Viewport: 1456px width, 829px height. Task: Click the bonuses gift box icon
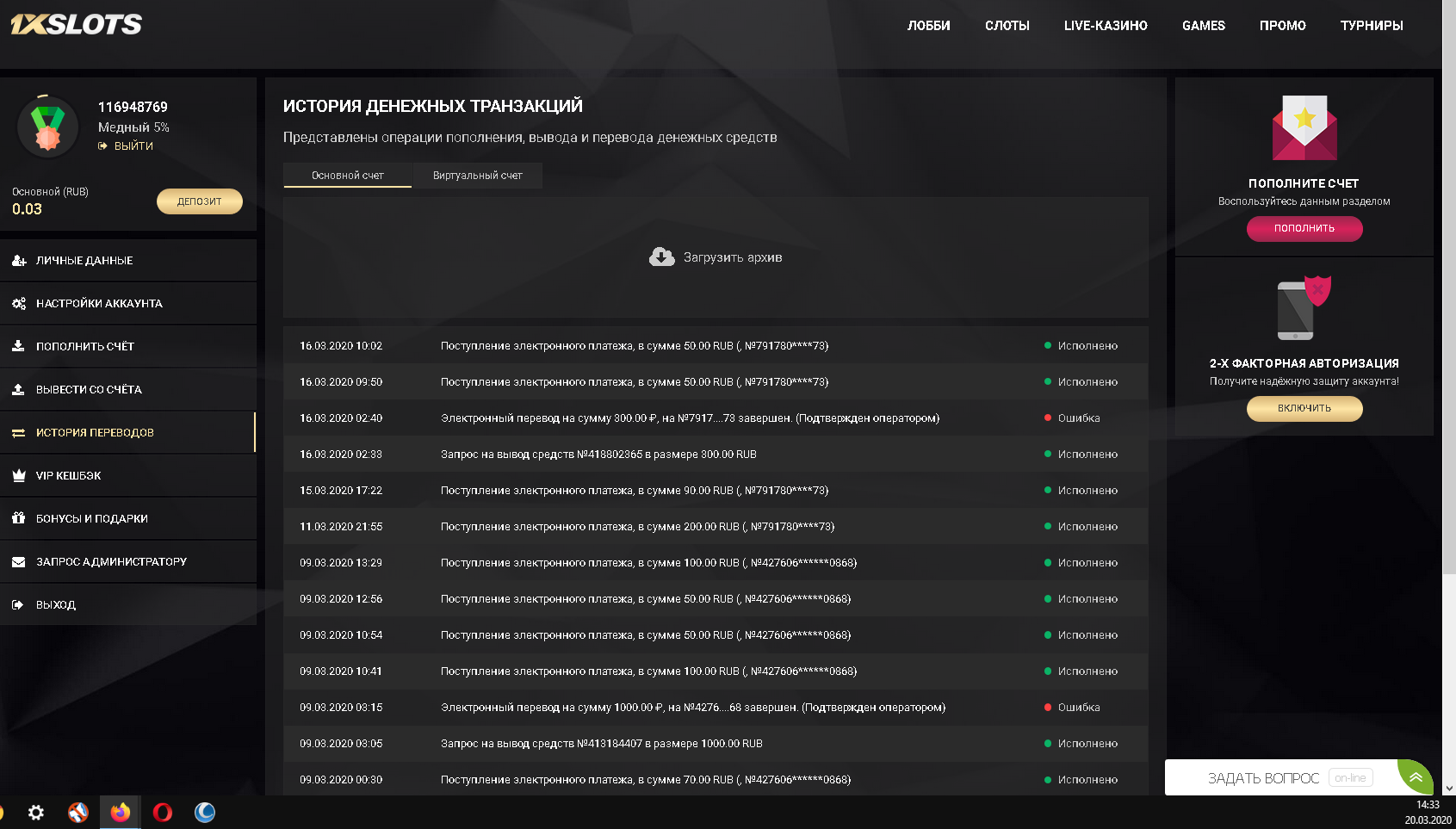pyautogui.click(x=19, y=519)
